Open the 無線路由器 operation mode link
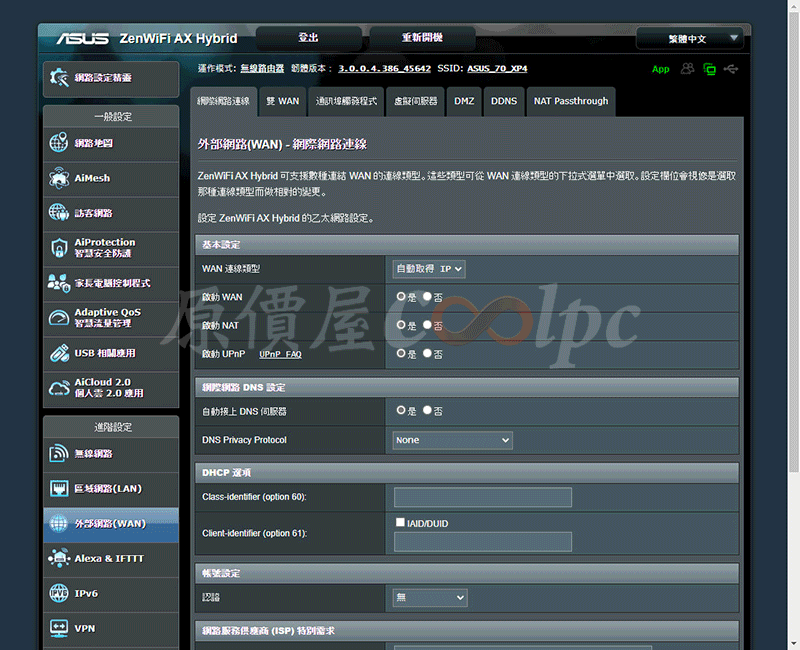This screenshot has height=650, width=800. point(262,68)
